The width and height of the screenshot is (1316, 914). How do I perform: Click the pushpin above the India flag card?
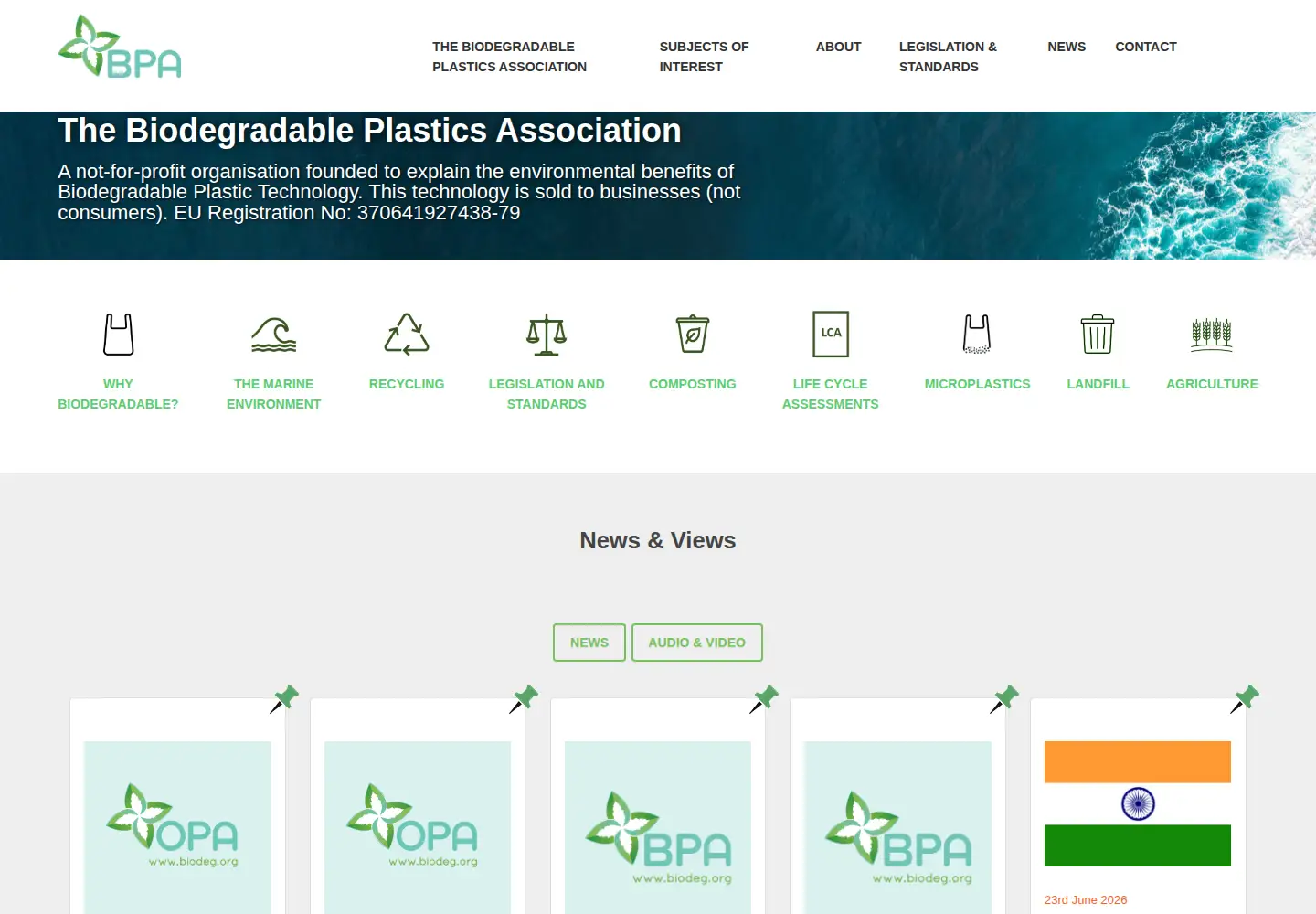click(x=1245, y=699)
